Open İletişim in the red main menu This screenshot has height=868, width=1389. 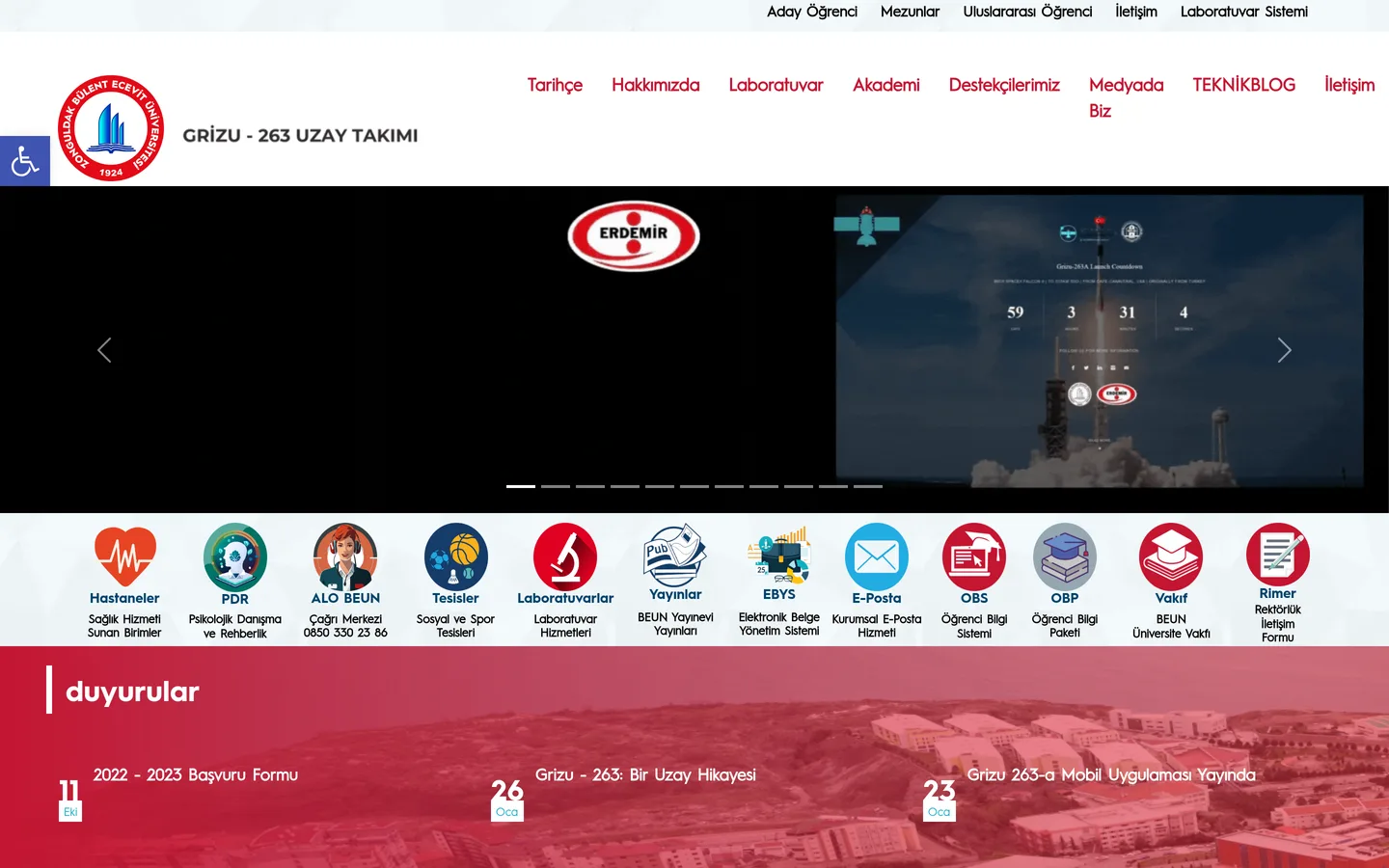click(1349, 85)
